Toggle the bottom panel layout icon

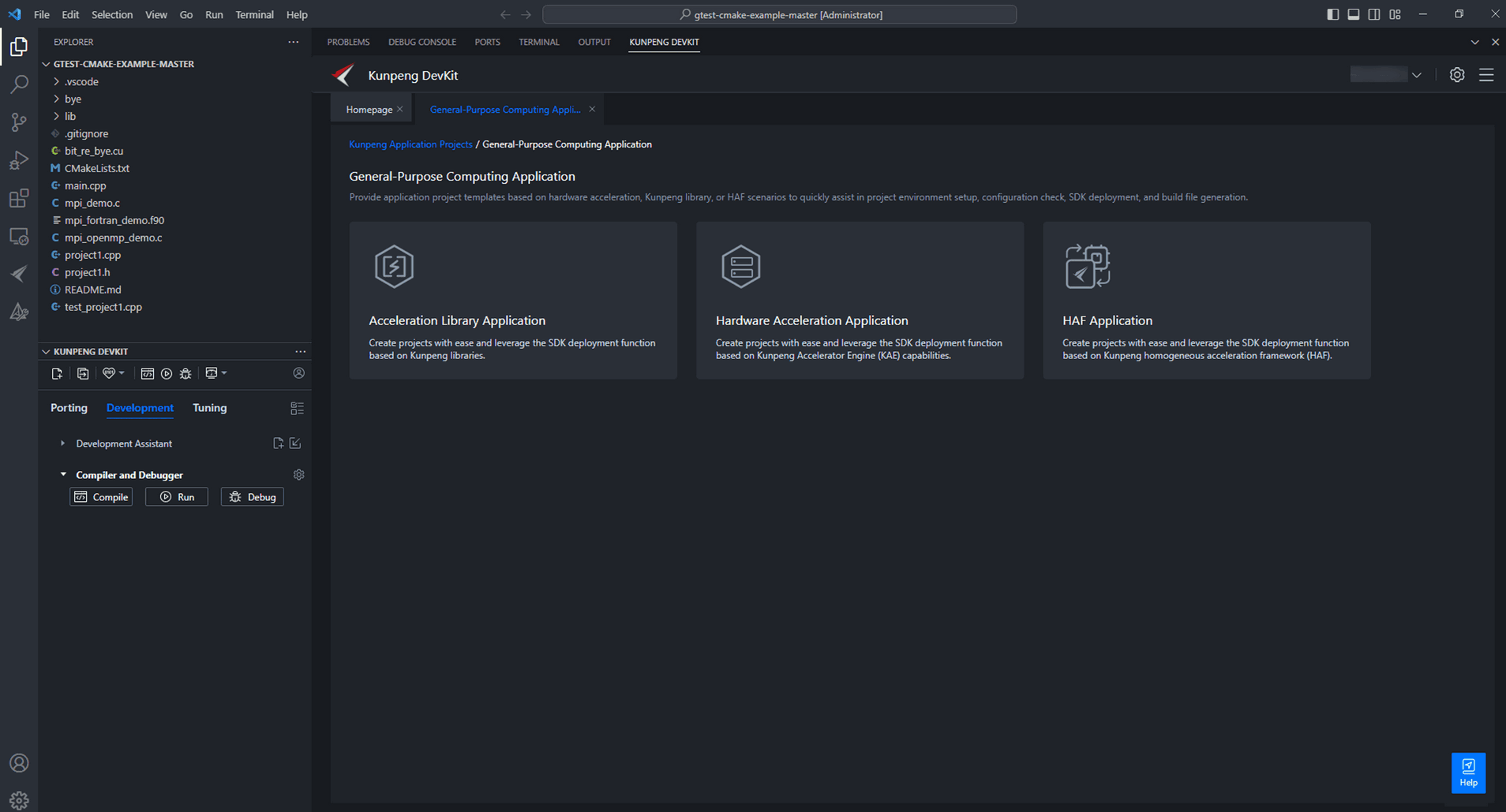tap(1354, 14)
